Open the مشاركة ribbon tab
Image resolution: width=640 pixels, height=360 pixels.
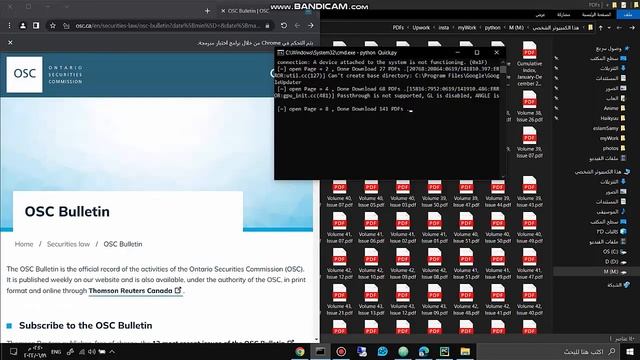point(563,14)
